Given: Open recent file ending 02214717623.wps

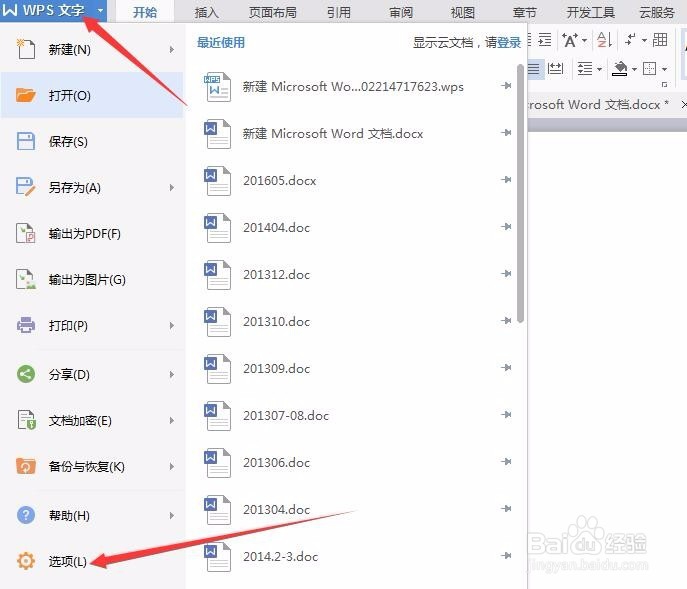Looking at the screenshot, I should coord(353,86).
